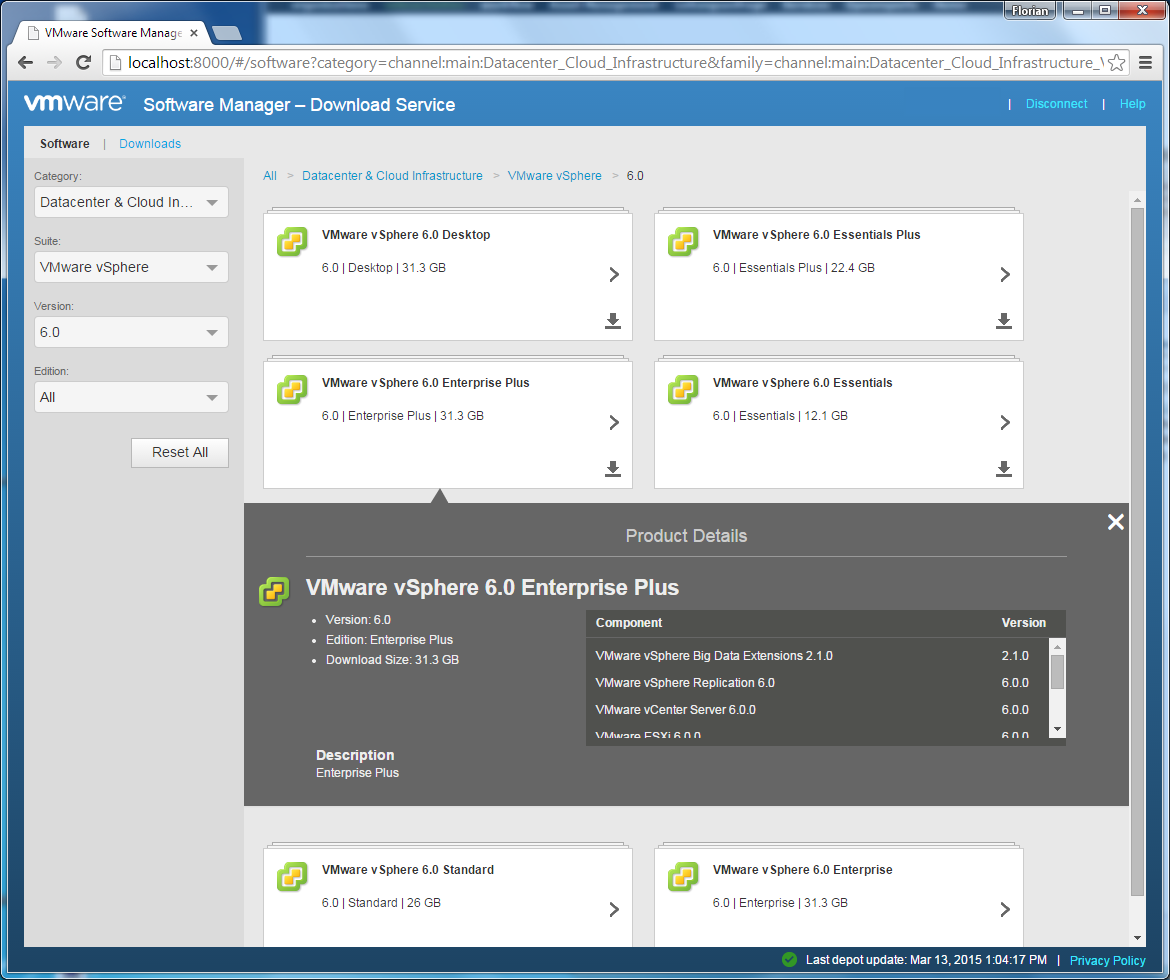Switch to the Downloads tab
The image size is (1170, 980).
[x=150, y=143]
